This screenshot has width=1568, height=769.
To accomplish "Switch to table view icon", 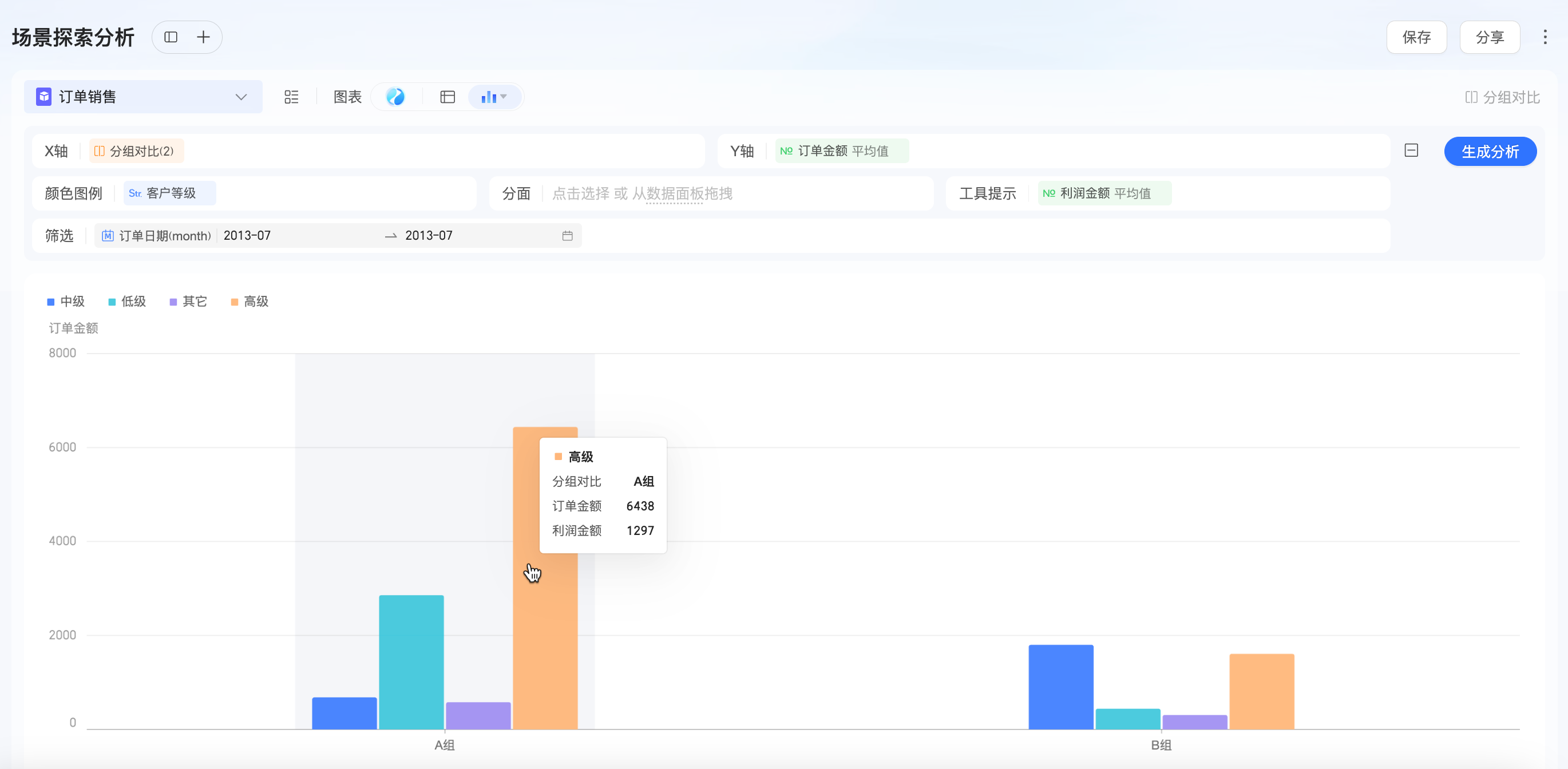I will click(x=448, y=97).
